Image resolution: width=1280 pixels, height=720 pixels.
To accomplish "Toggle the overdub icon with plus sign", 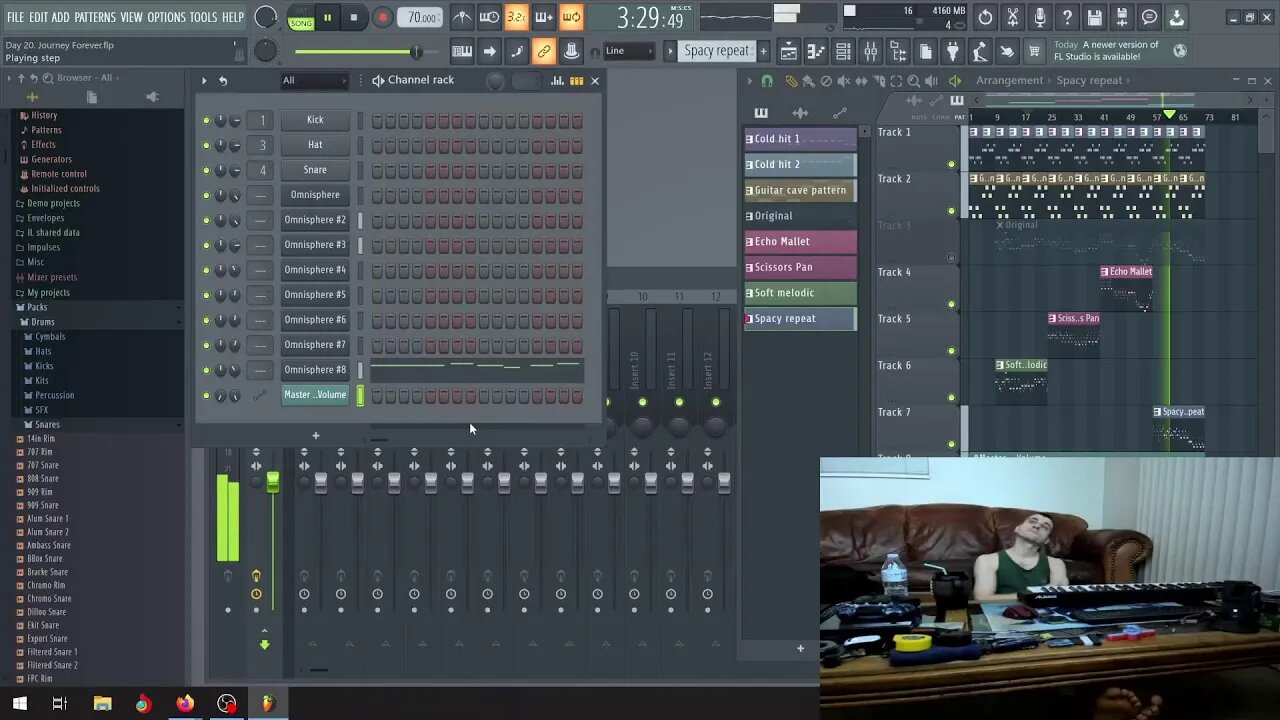I will pos(544,17).
